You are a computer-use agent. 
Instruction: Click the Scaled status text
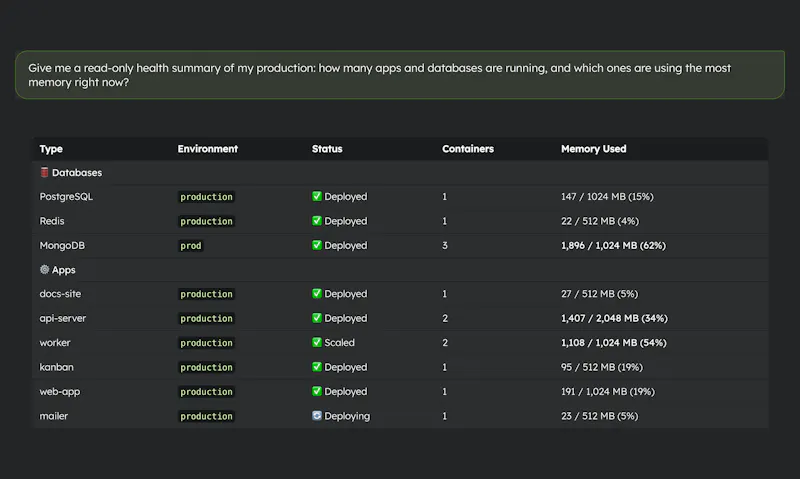coord(339,343)
